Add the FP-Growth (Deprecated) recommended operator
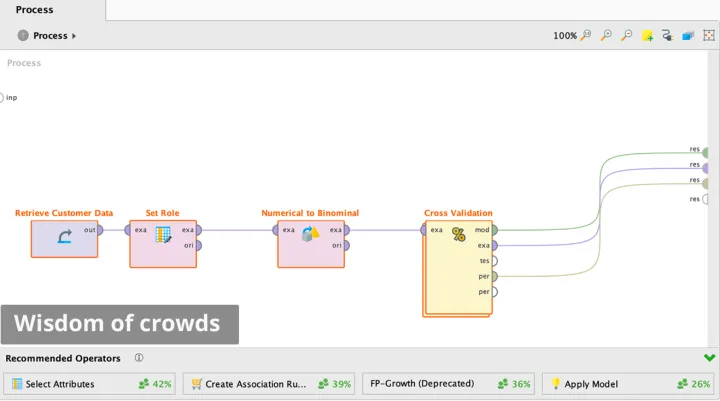 [449, 384]
